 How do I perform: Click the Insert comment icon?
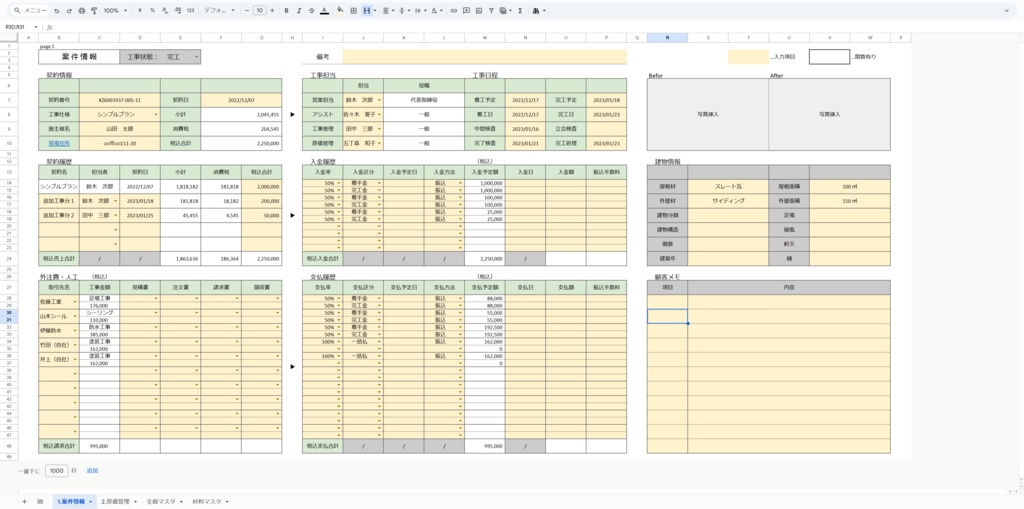466,10
